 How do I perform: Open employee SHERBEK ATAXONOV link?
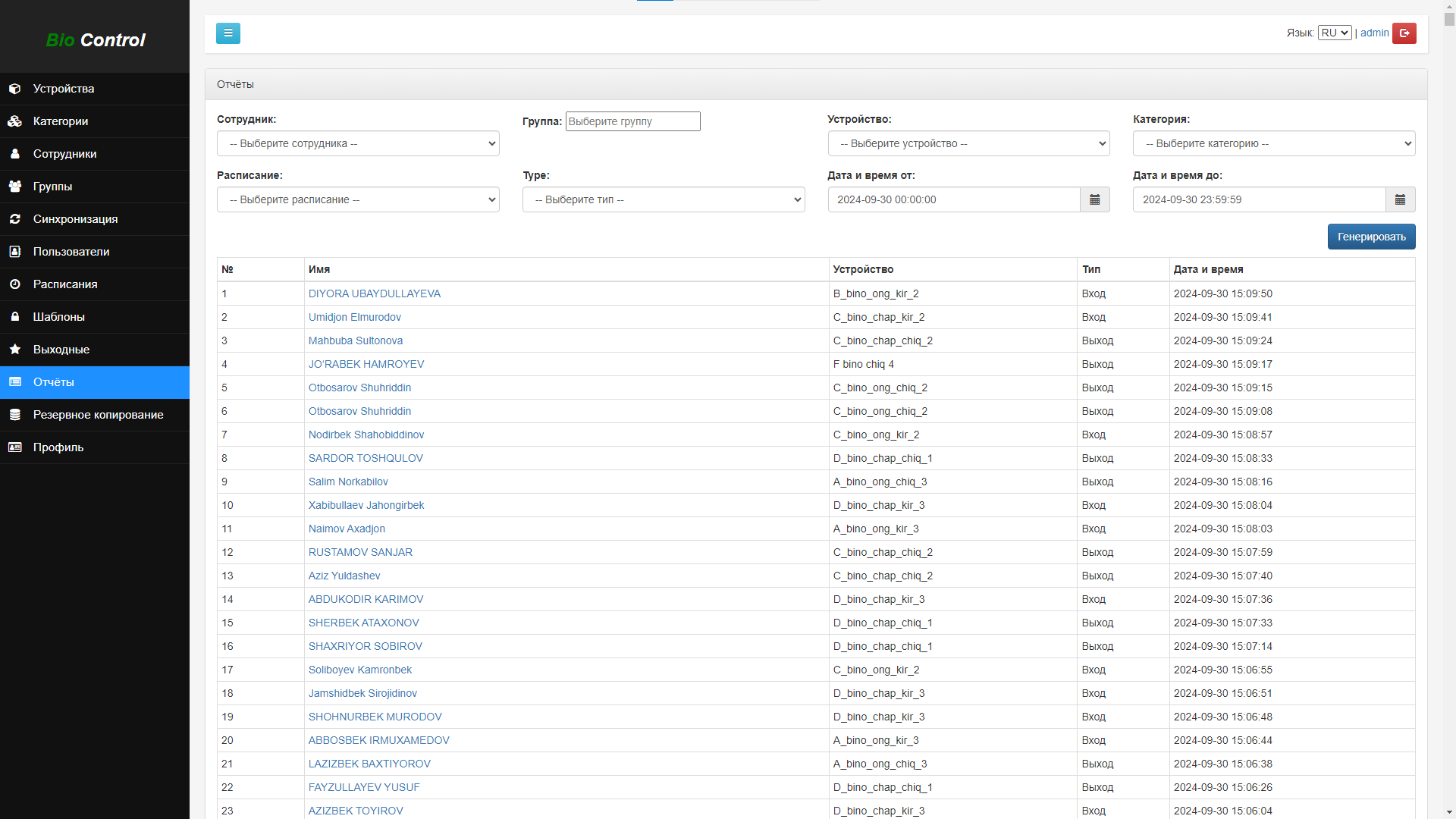coord(363,623)
